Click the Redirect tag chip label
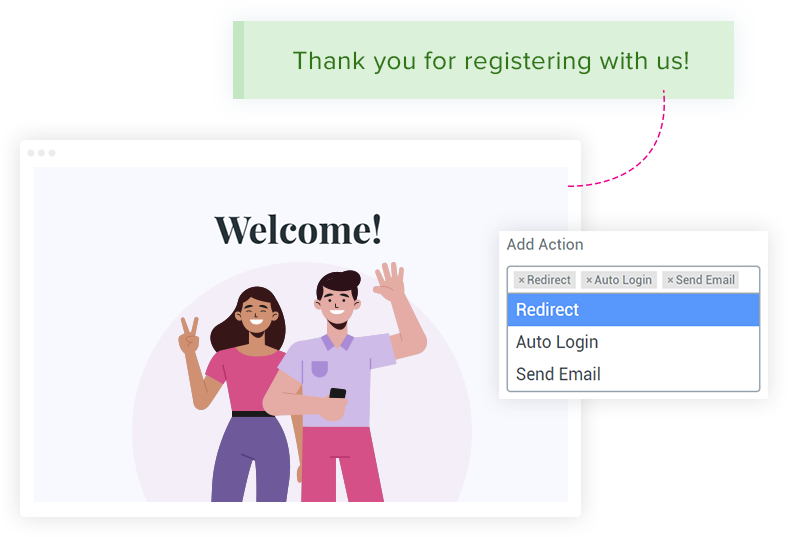The image size is (788, 537). point(549,280)
